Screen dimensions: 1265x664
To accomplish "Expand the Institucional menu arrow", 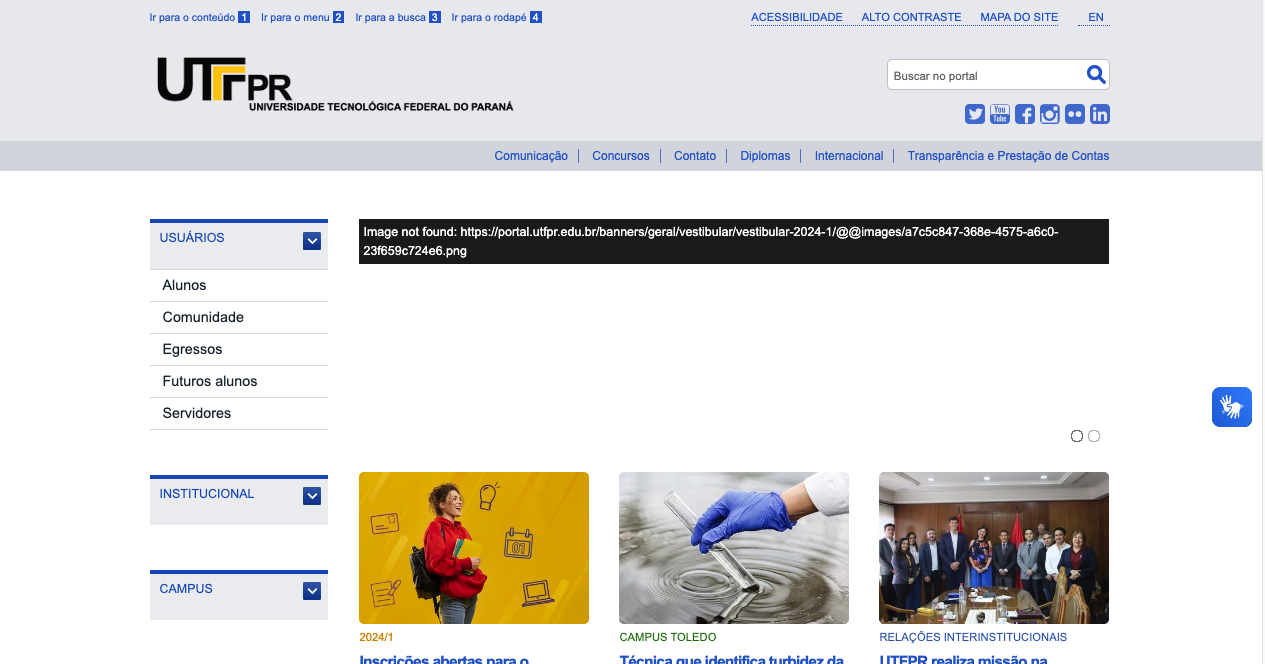I will [312, 496].
